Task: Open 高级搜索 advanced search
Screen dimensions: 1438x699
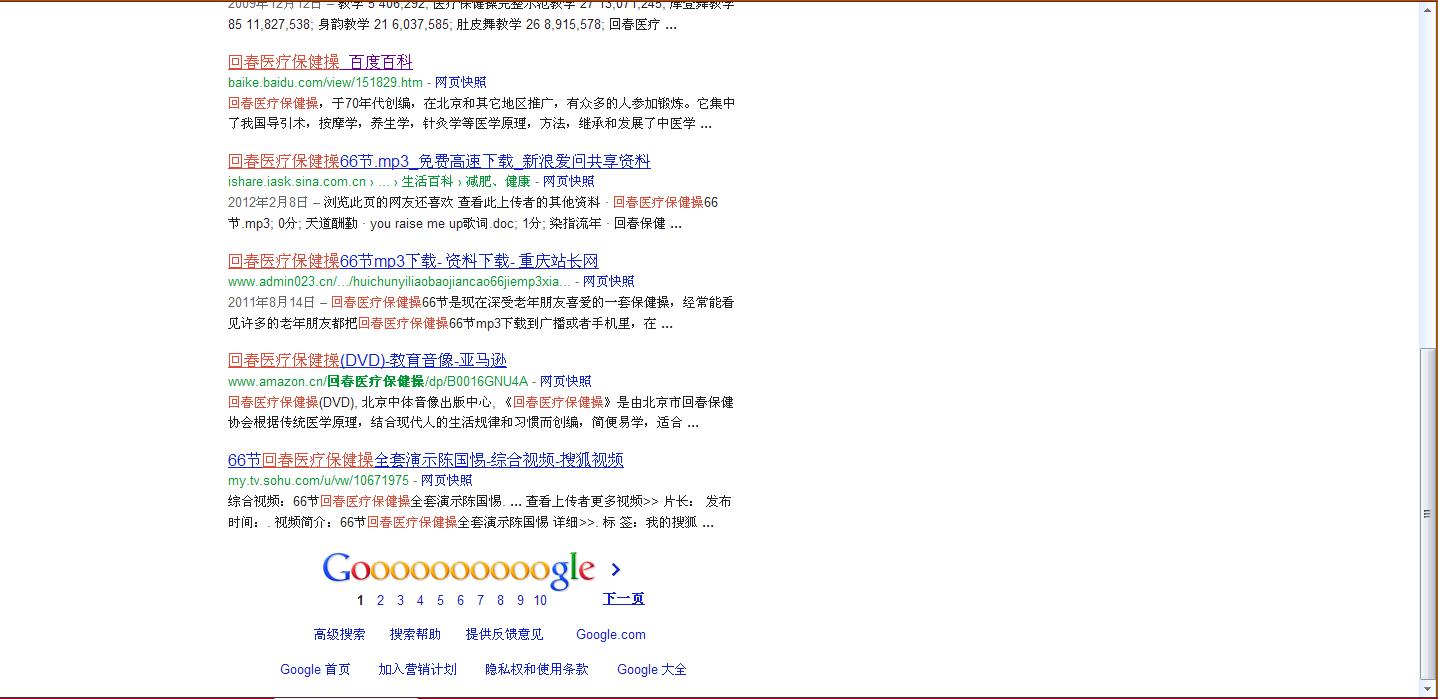Action: click(x=340, y=634)
